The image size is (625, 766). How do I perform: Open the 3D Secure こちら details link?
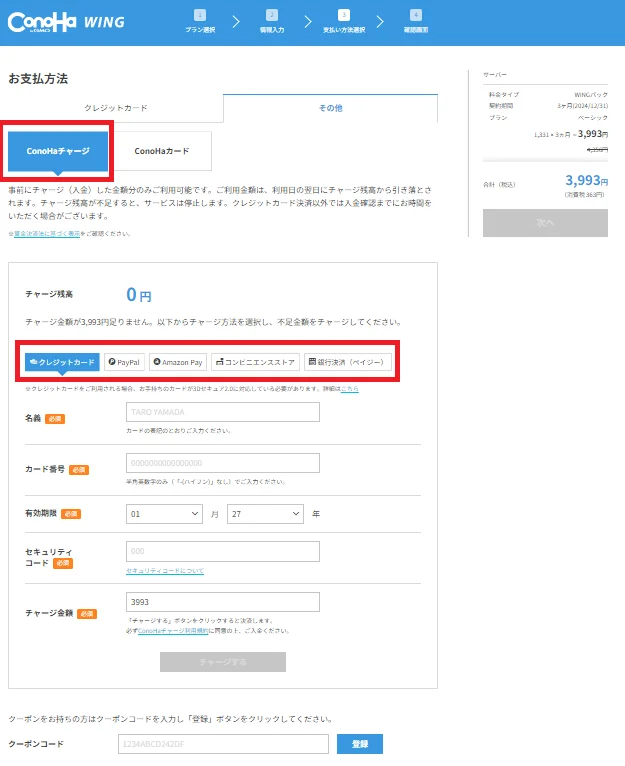349,389
